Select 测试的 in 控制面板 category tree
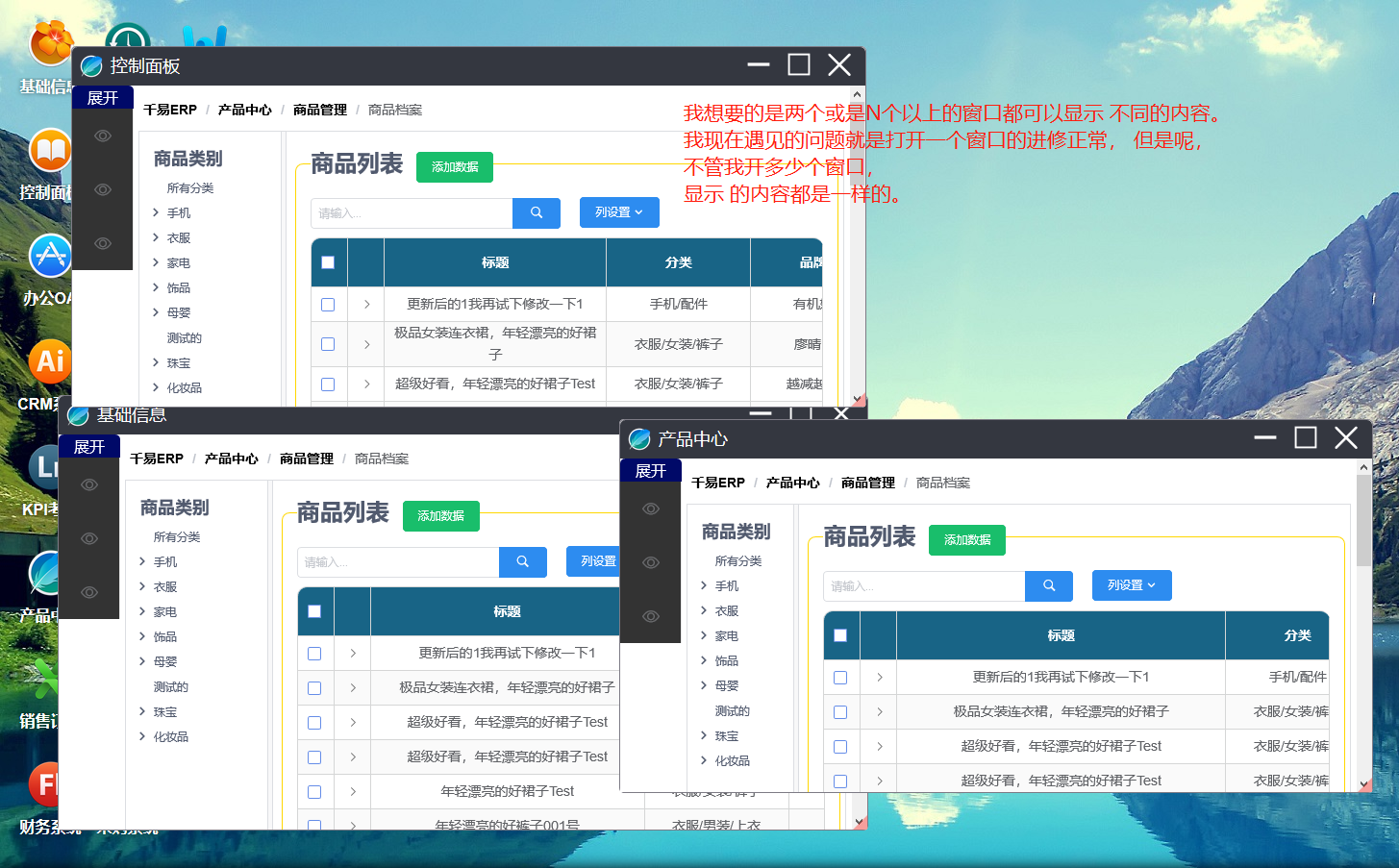The image size is (1399, 868). (x=185, y=338)
